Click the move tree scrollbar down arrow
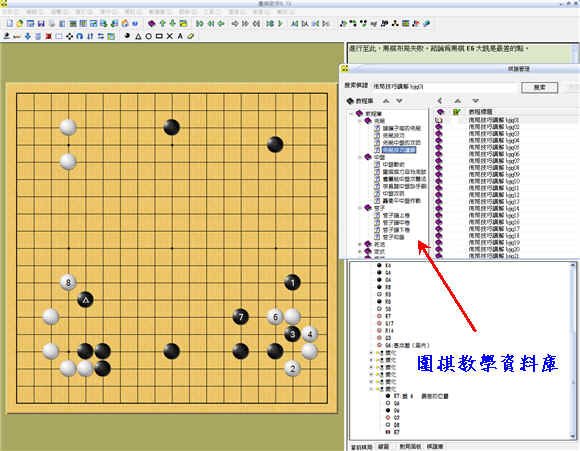 [x=573, y=435]
